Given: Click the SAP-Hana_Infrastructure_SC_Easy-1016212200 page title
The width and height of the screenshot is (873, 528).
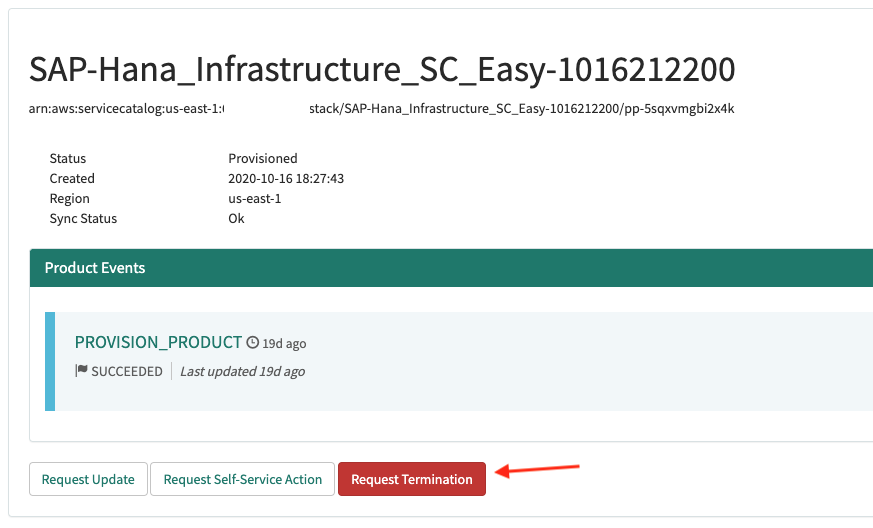Looking at the screenshot, I should point(382,70).
